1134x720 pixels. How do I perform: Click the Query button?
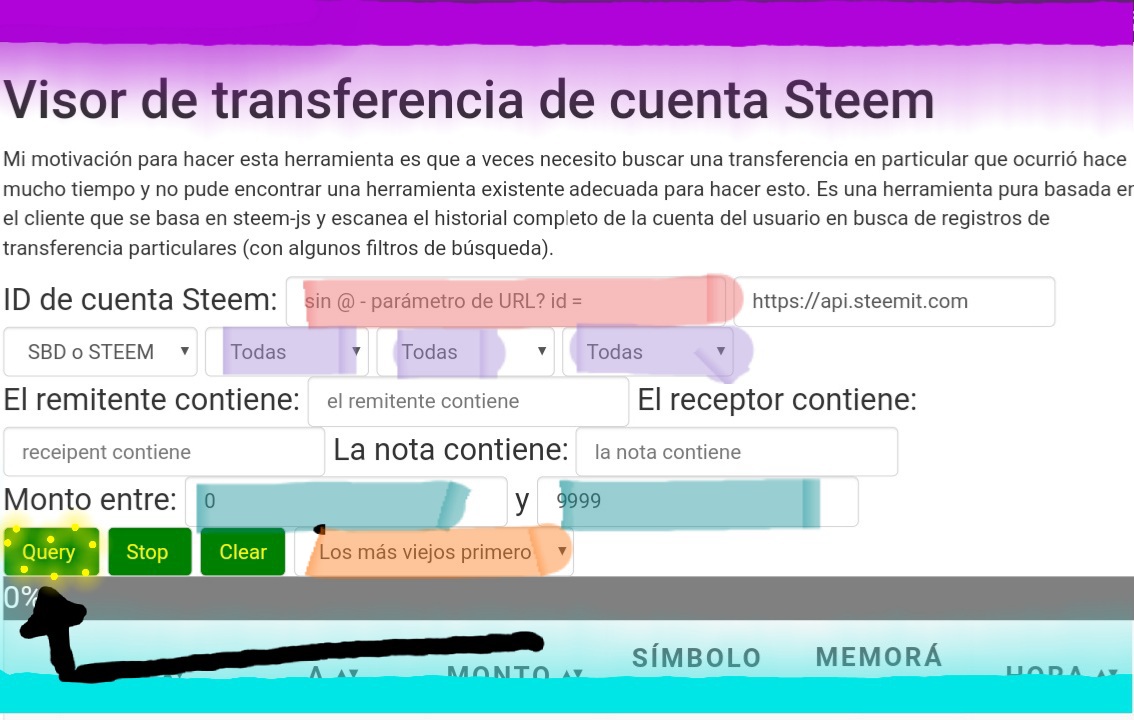pos(51,552)
